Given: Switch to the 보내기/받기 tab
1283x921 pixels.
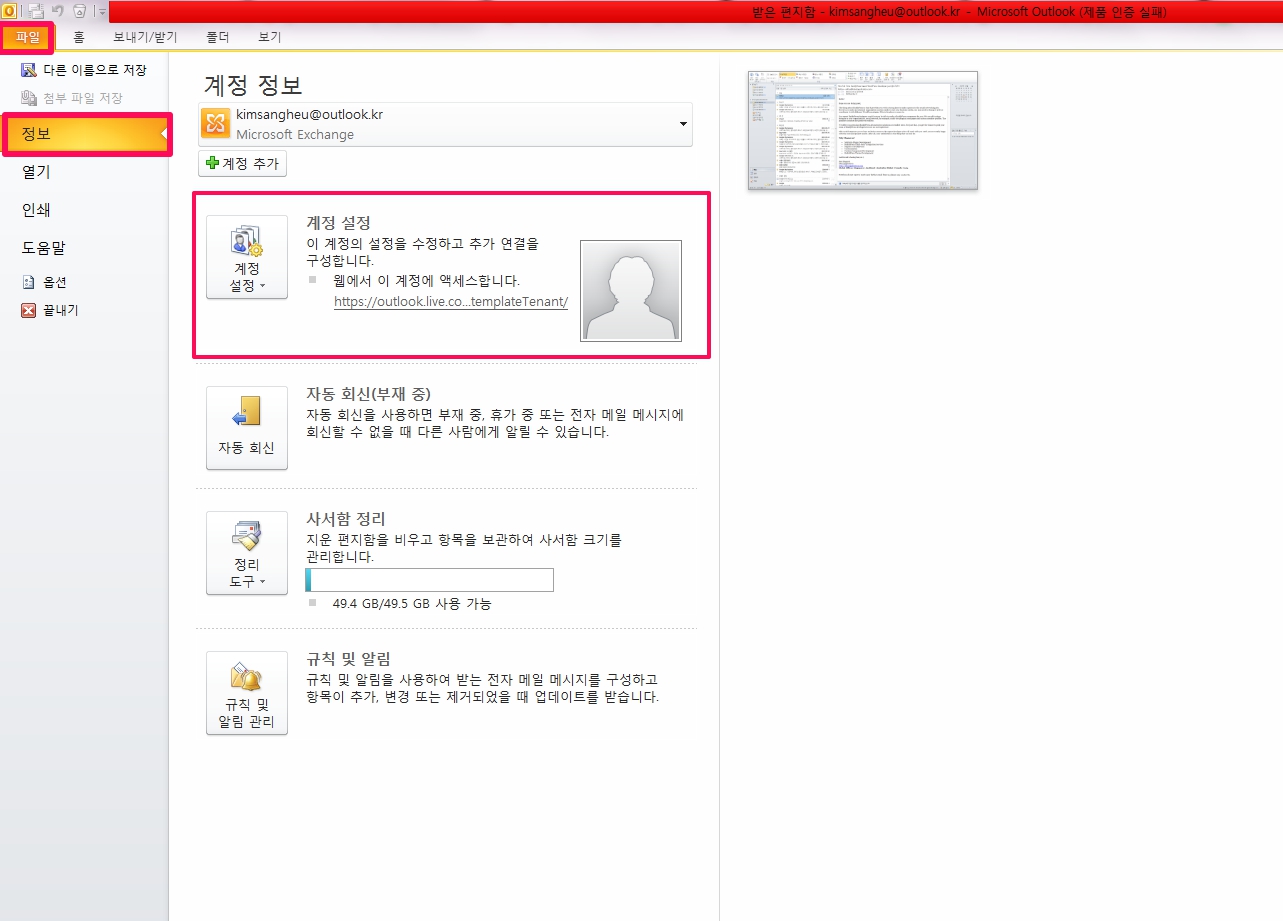Looking at the screenshot, I should 145,37.
